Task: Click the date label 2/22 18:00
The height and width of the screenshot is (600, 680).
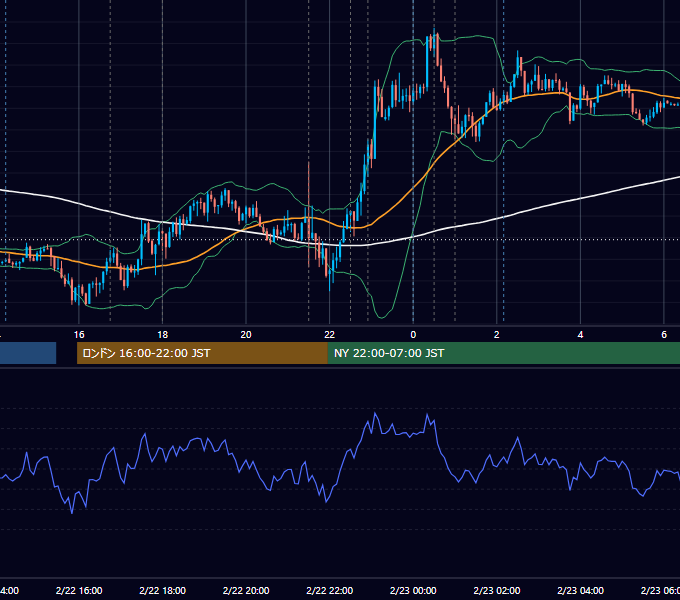Action: point(163,590)
